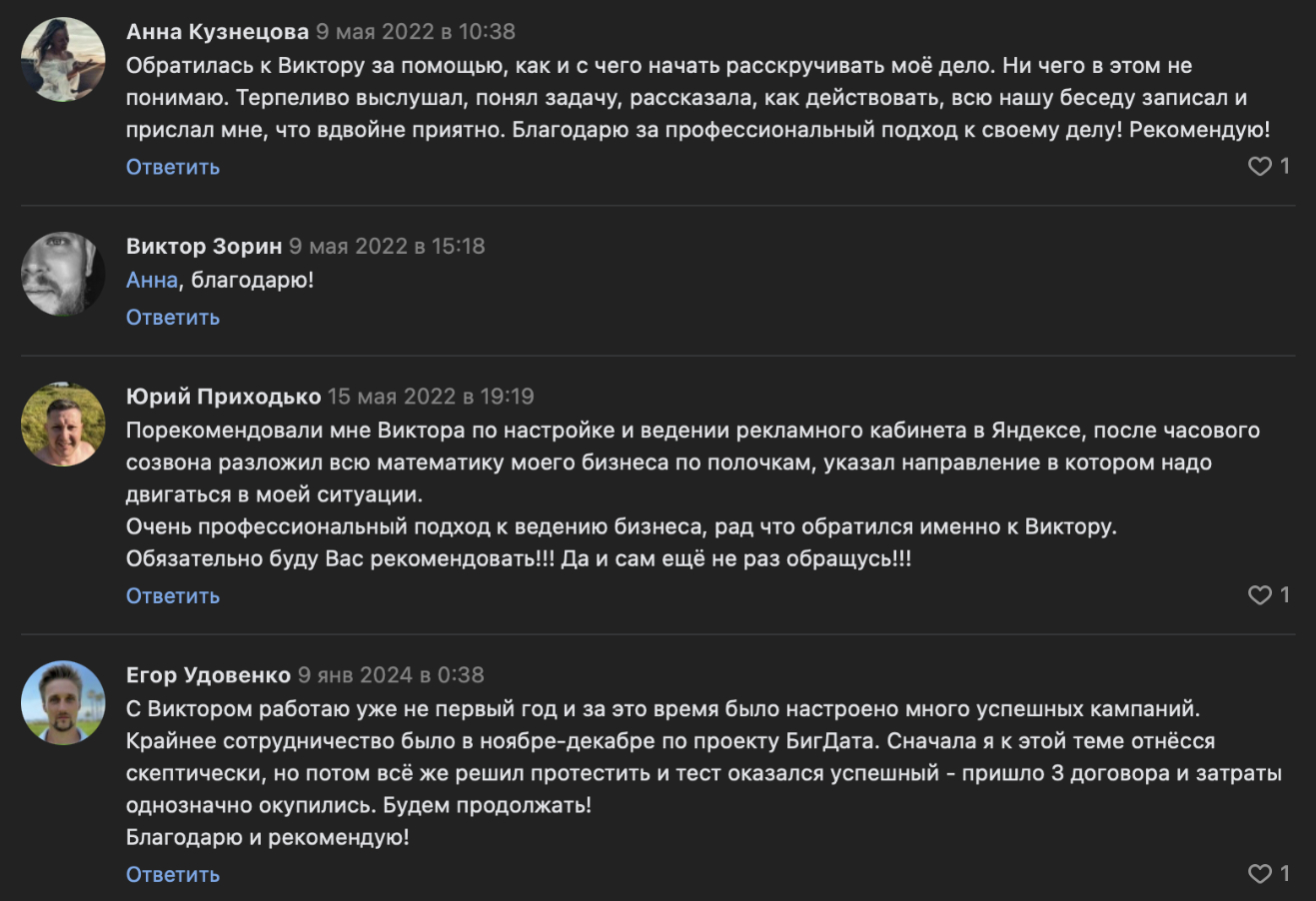Open timestamp 9 мая 2022 в 15:18
The width and height of the screenshot is (1316, 901).
pyautogui.click(x=387, y=247)
